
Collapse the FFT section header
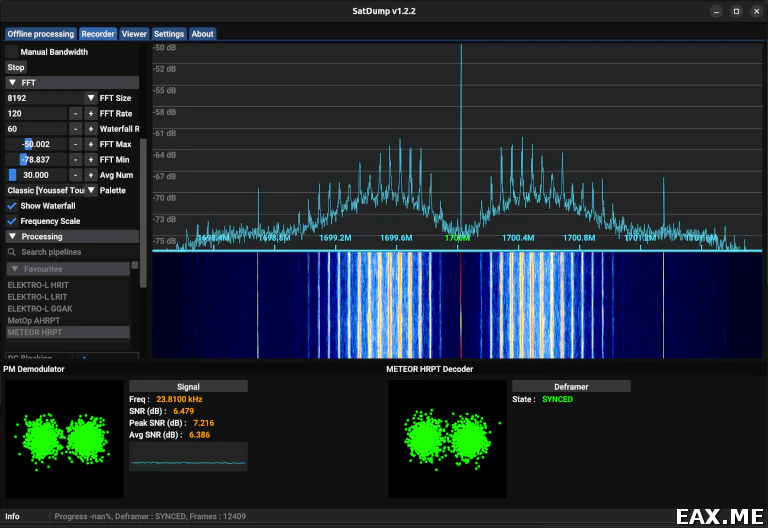pyautogui.click(x=72, y=82)
